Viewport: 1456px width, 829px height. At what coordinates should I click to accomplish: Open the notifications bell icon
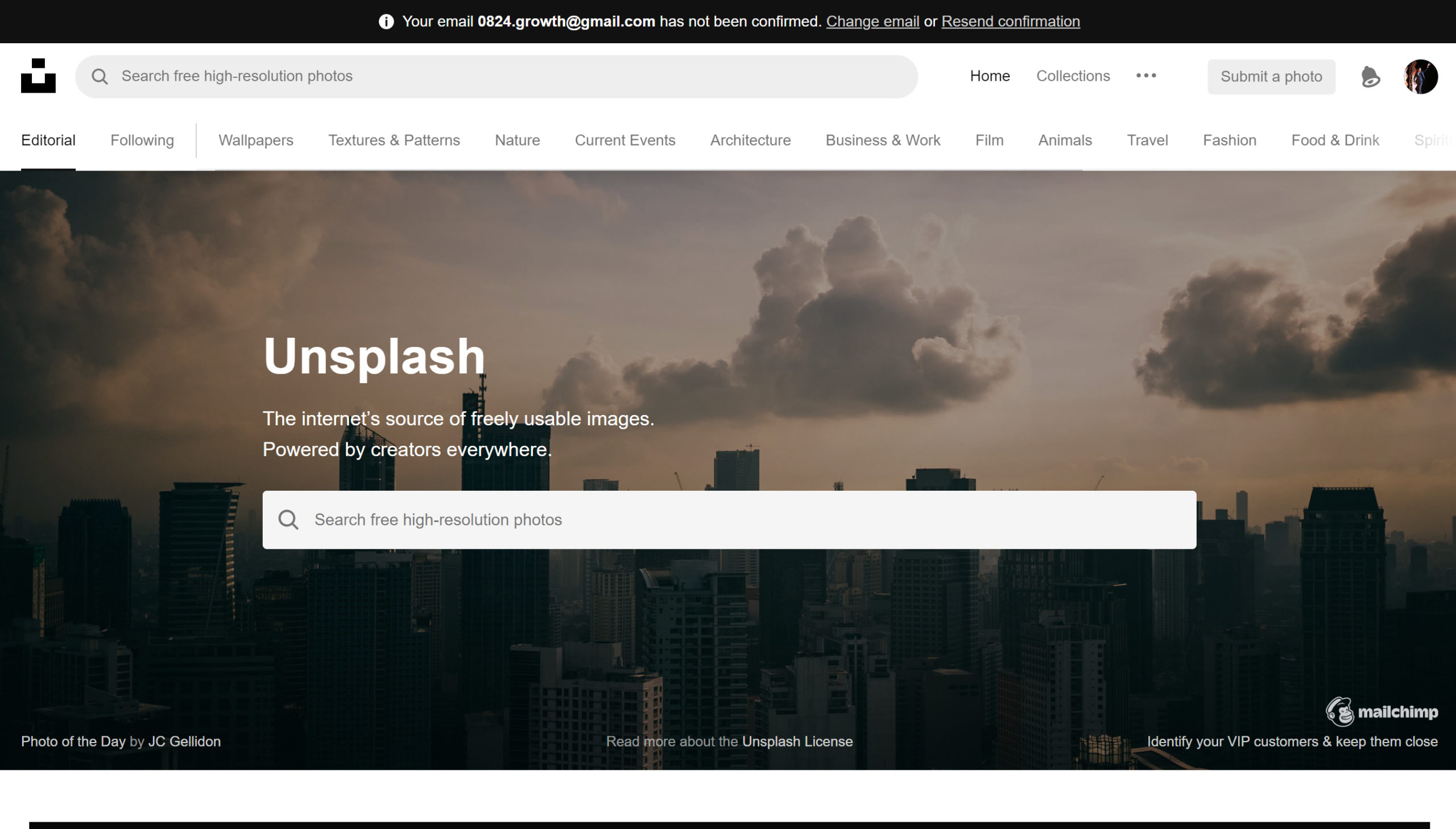click(1370, 76)
